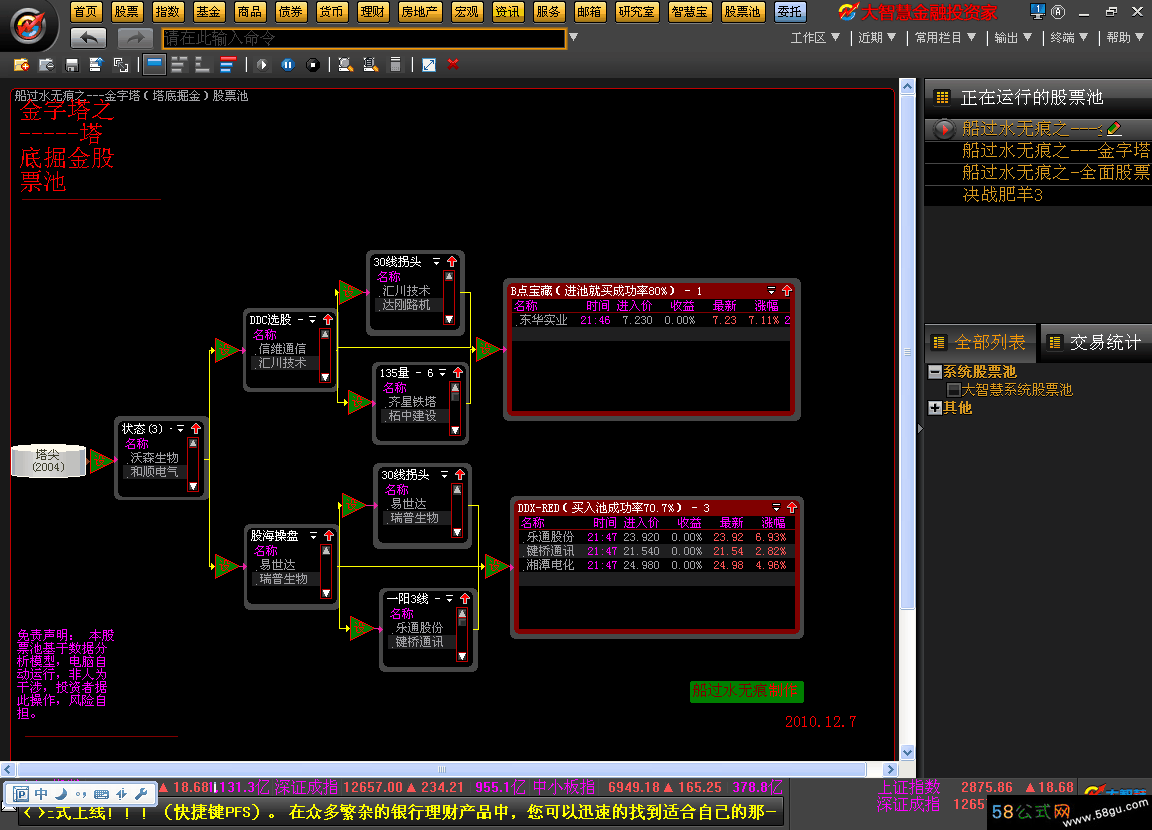
Task: Click the play run icon in toolbar
Action: (x=262, y=65)
